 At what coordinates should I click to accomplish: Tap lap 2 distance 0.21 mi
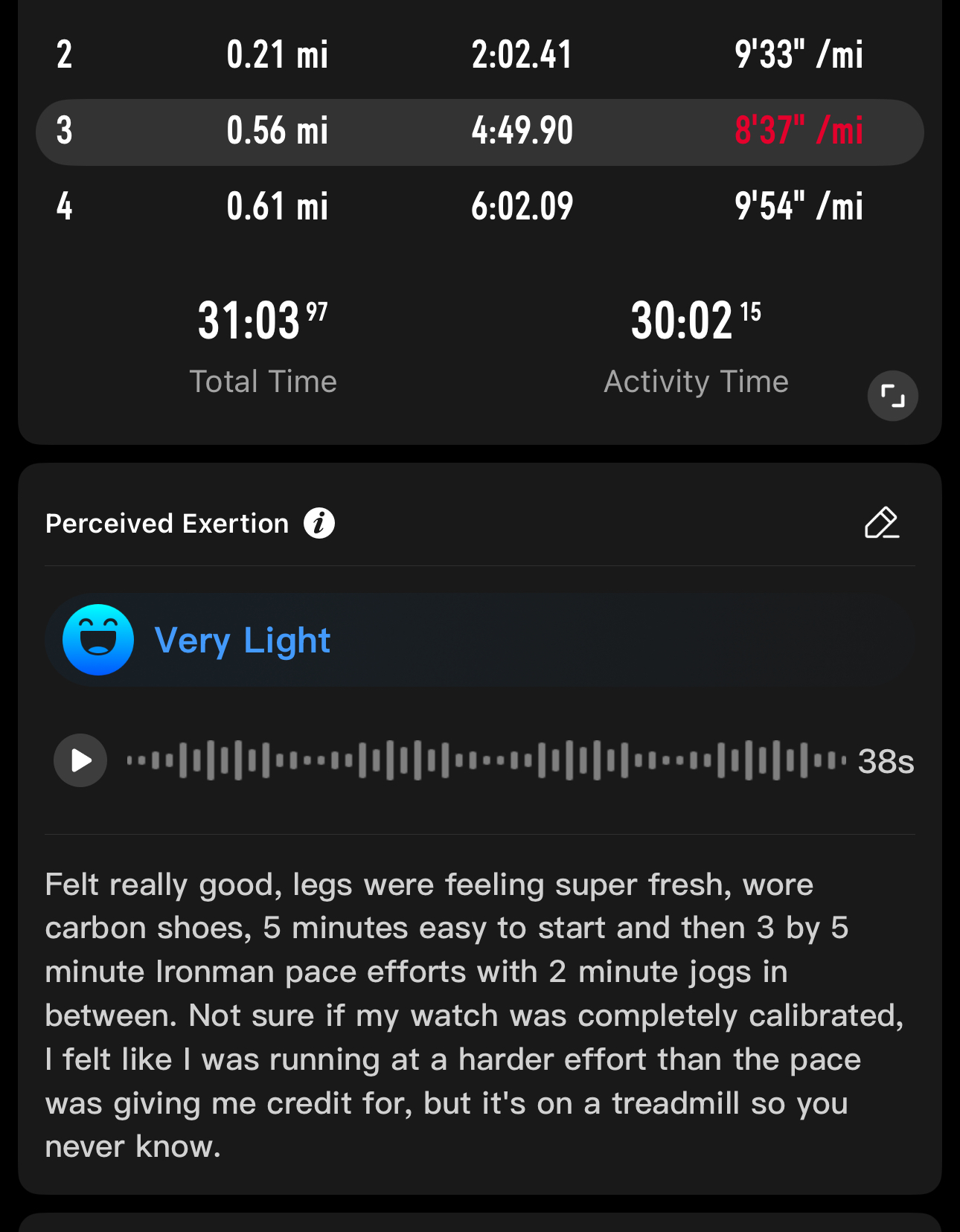[277, 55]
